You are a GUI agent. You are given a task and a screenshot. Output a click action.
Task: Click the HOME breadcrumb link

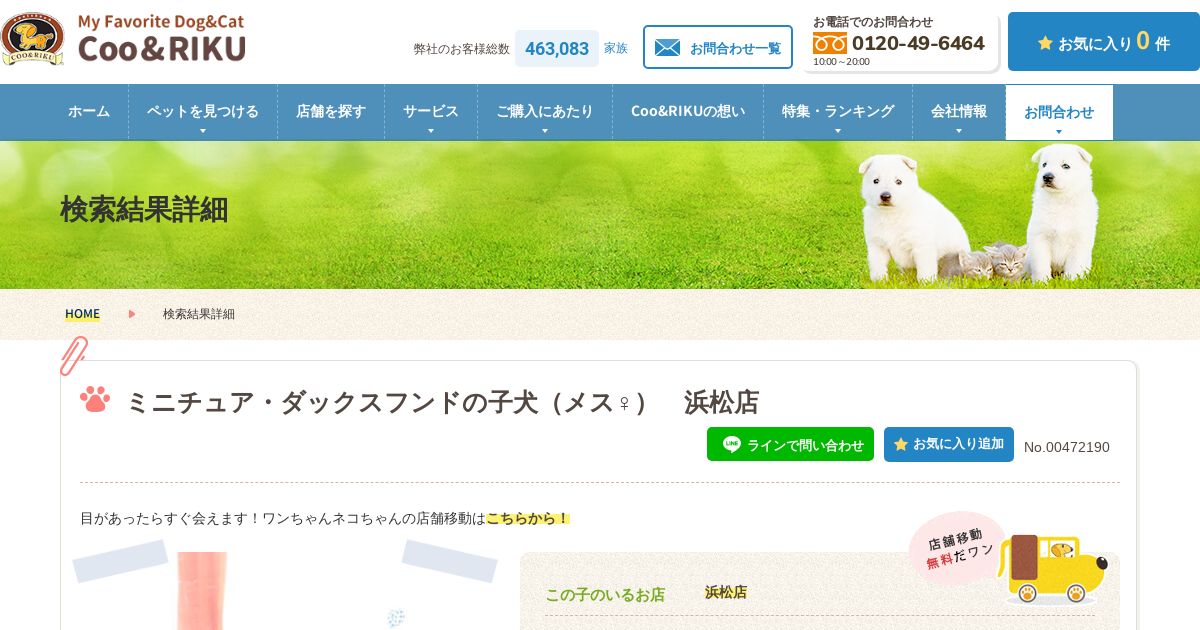[82, 314]
